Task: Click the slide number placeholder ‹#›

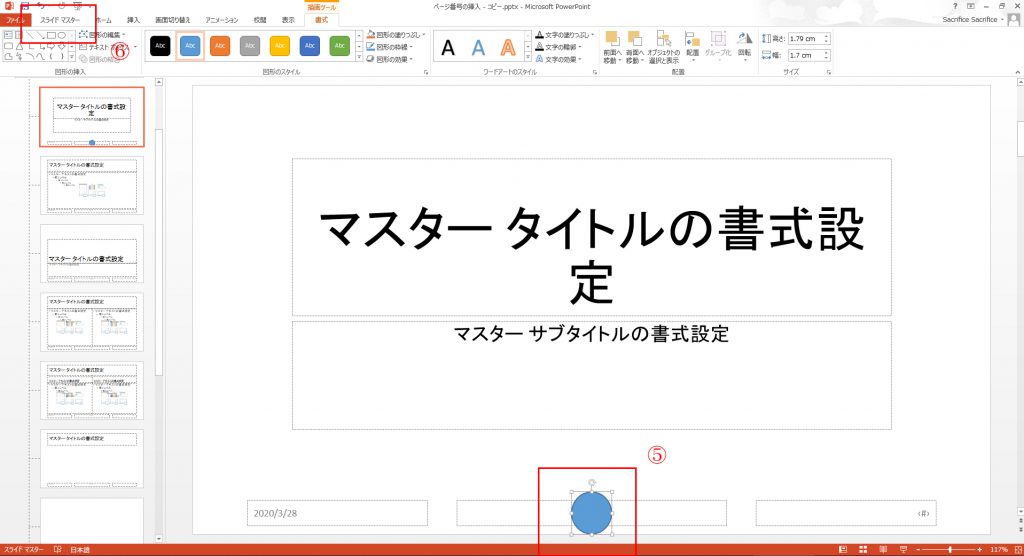Action: tap(846, 513)
